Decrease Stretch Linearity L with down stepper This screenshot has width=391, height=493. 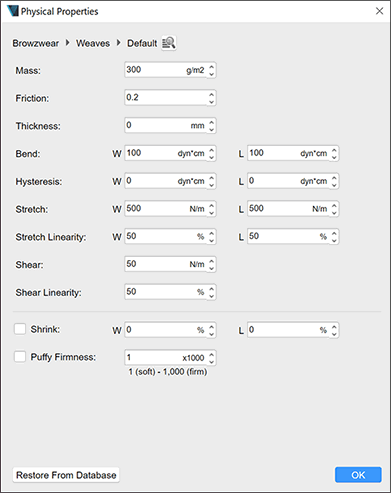[x=334, y=240]
